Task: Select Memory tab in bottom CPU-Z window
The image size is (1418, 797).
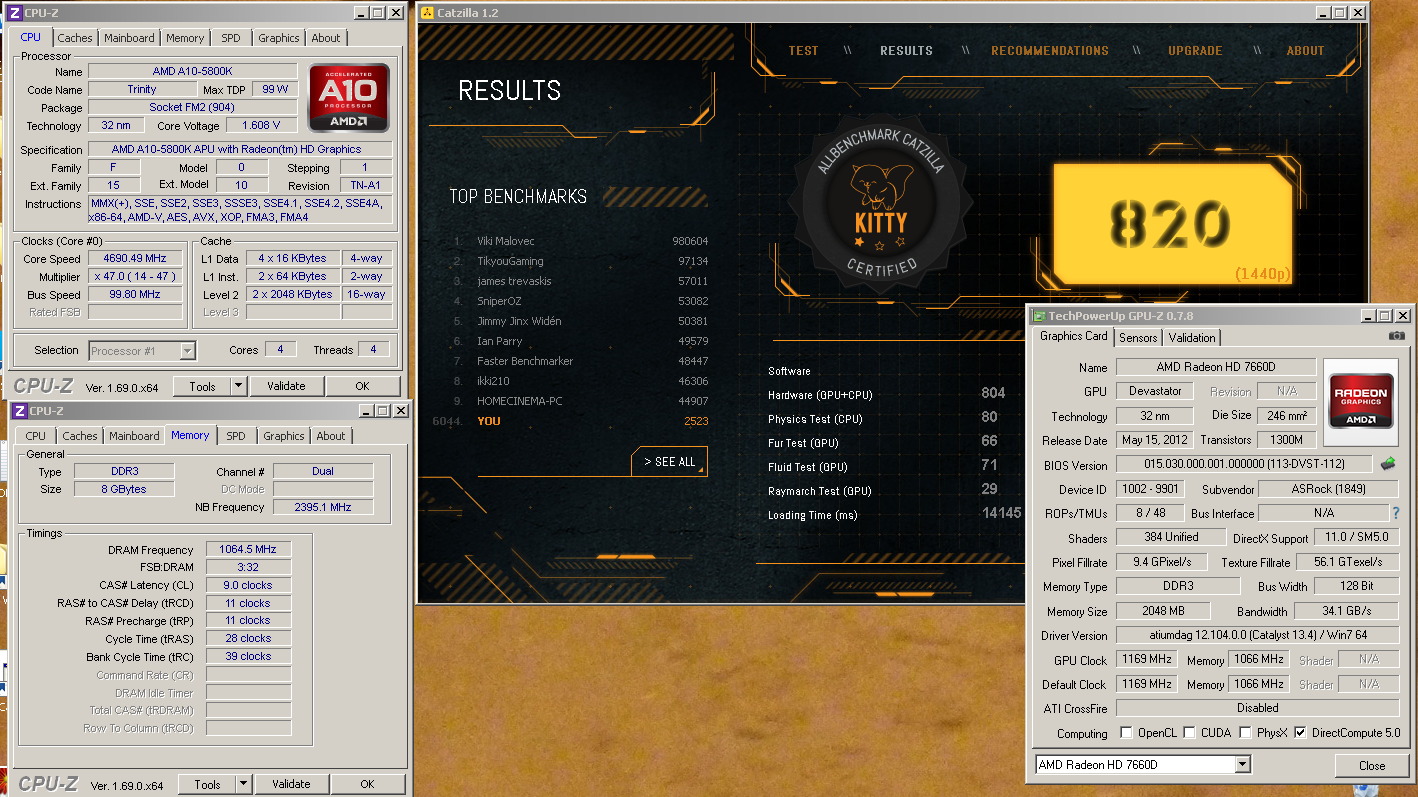Action: (190, 435)
